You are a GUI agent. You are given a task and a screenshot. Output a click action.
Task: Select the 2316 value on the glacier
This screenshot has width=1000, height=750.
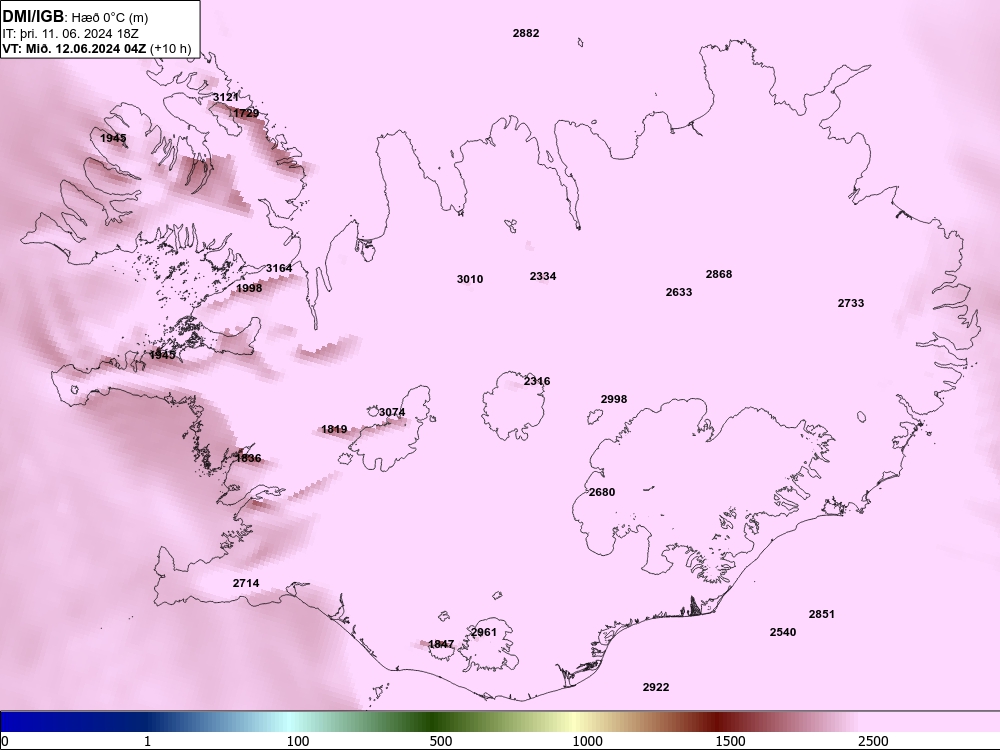tap(537, 381)
